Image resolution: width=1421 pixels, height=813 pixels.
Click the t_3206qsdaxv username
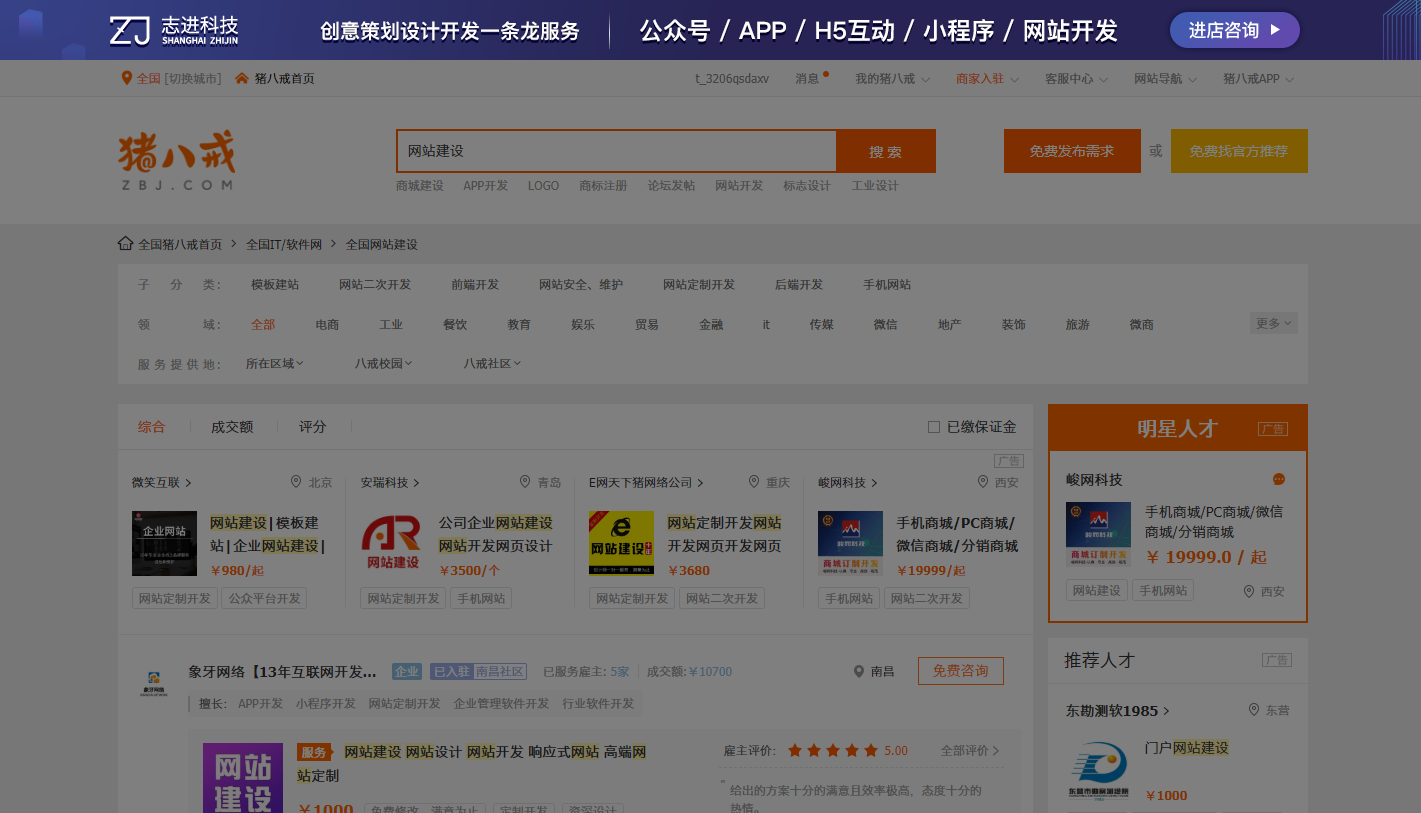tap(732, 78)
